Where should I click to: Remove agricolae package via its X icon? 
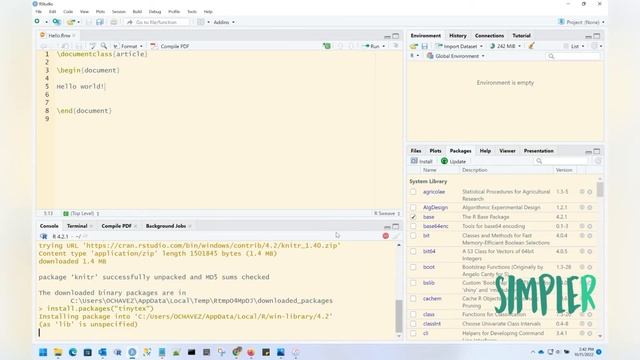[x=590, y=192]
